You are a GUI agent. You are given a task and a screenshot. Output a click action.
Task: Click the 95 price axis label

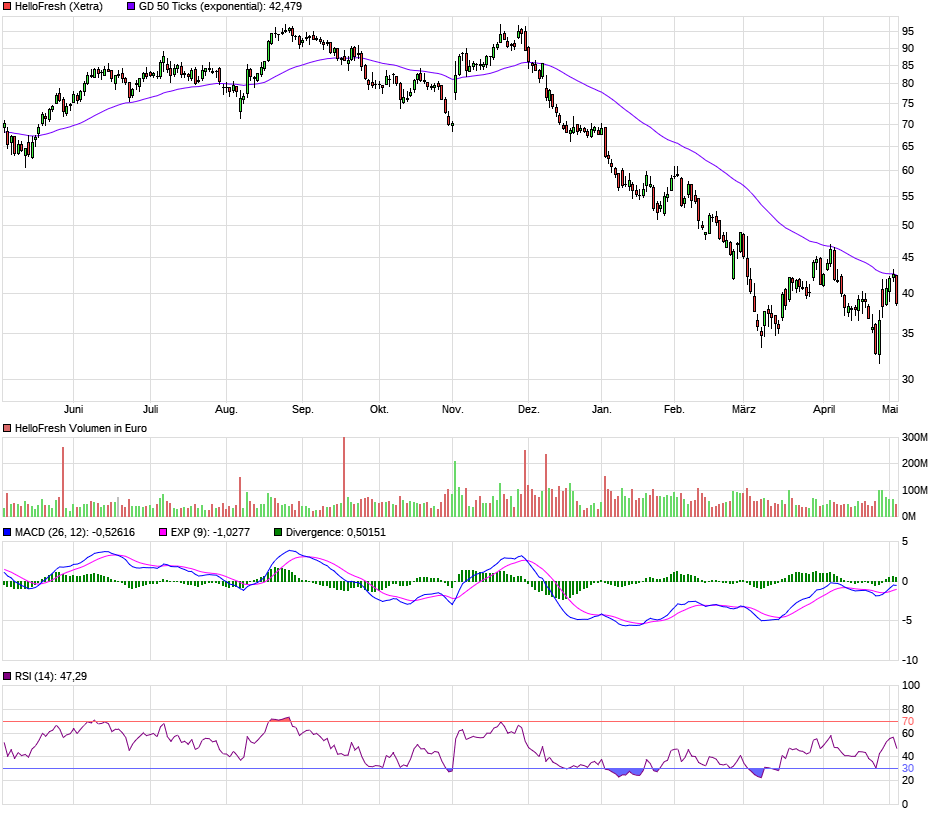click(908, 31)
